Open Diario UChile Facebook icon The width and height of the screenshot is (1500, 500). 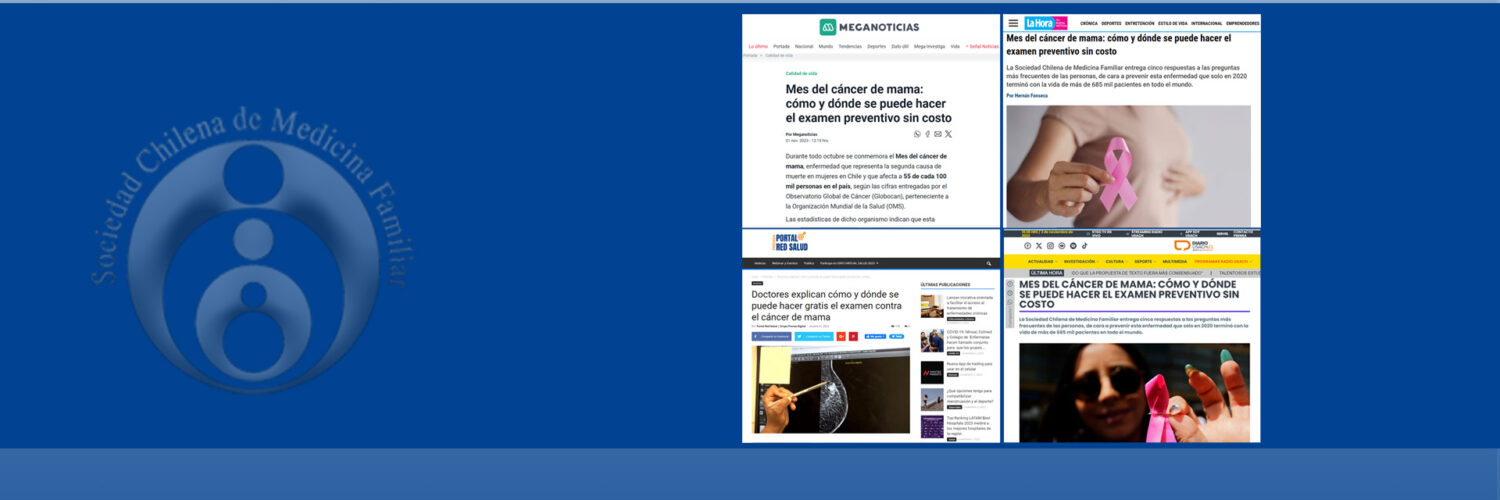[1028, 246]
